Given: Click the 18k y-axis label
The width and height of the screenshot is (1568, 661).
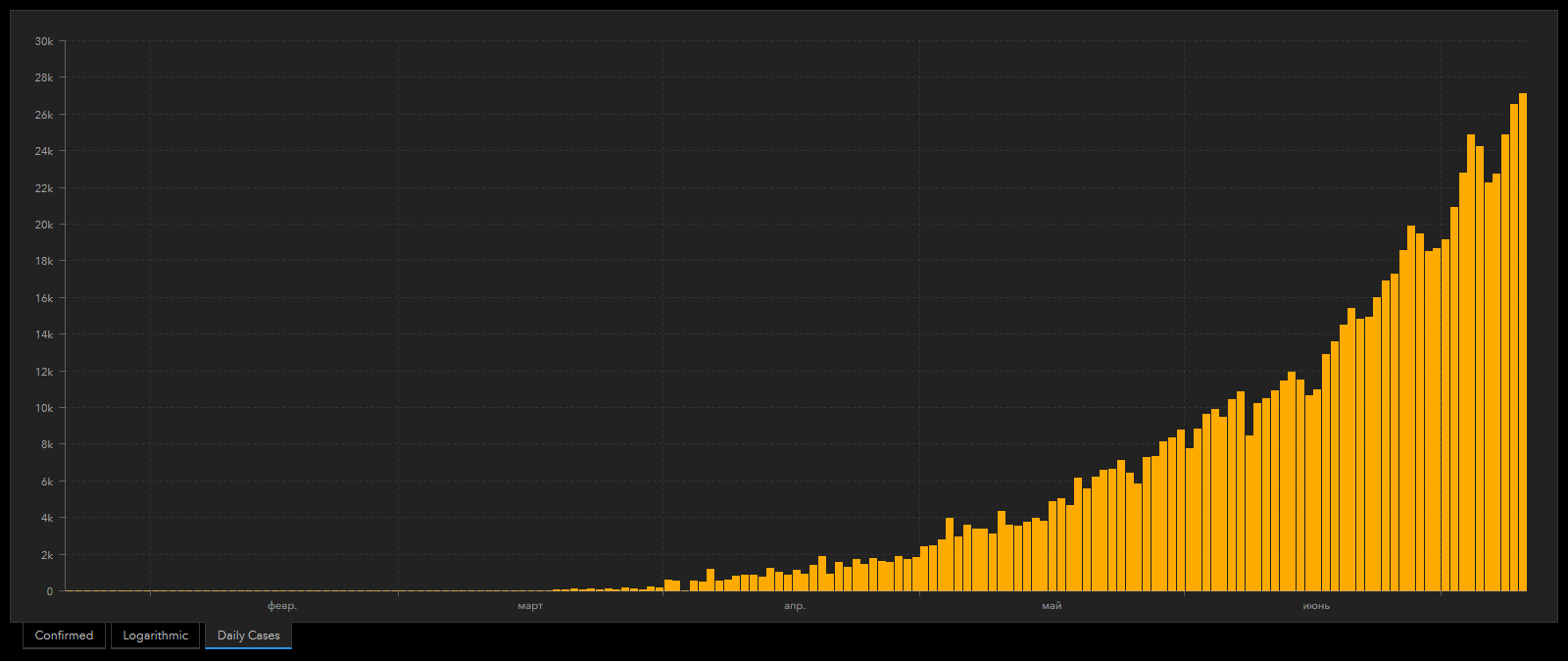Looking at the screenshot, I should 44,261.
